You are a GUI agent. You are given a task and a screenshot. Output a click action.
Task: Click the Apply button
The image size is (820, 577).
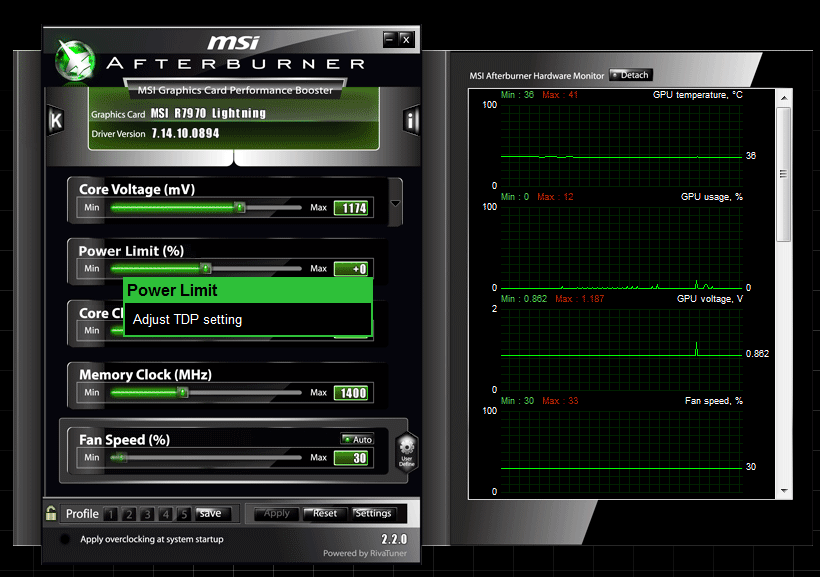point(276,514)
